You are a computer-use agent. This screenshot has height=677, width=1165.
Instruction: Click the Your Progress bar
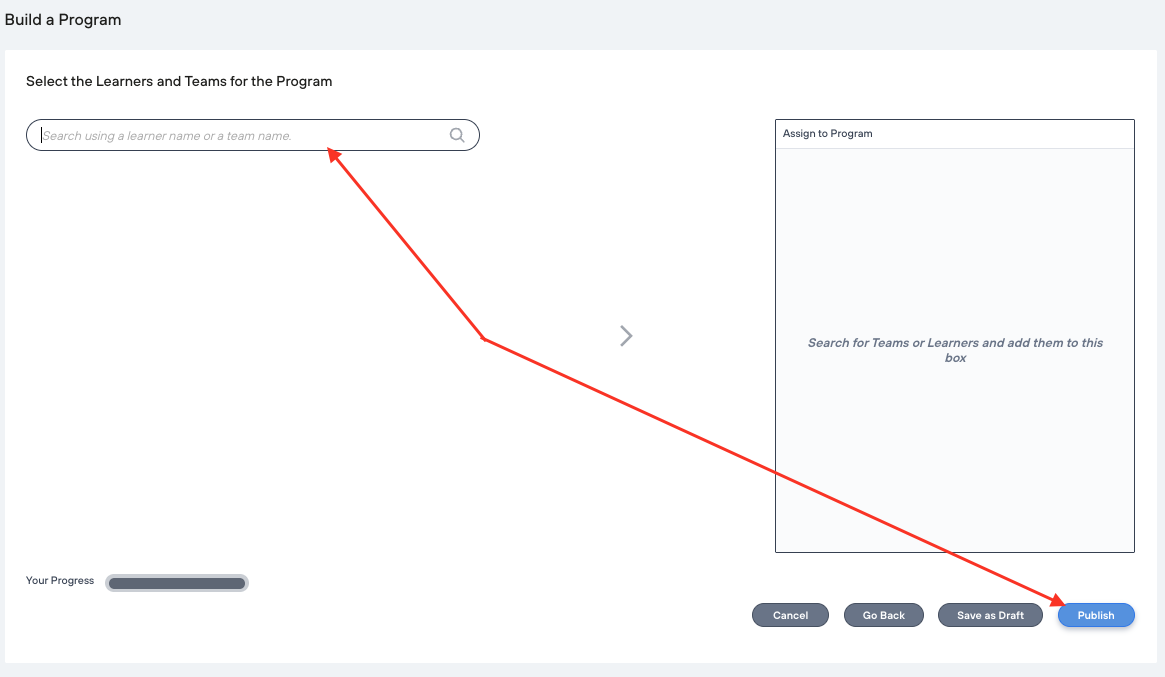coord(177,583)
